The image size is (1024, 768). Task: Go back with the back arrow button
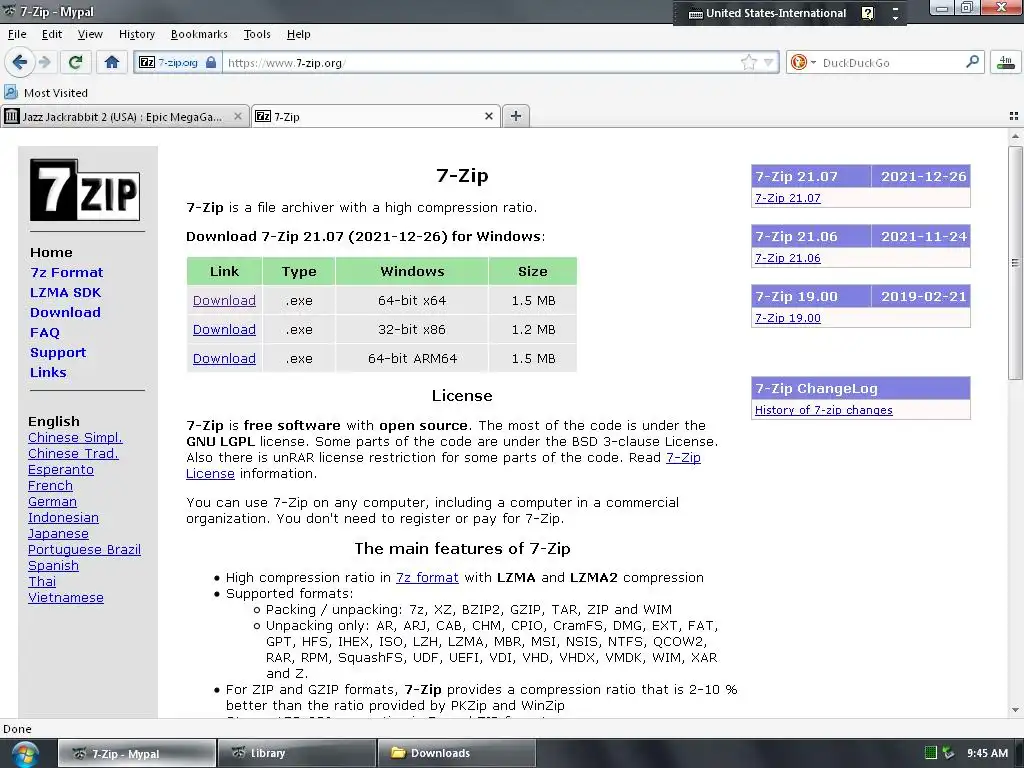click(19, 63)
